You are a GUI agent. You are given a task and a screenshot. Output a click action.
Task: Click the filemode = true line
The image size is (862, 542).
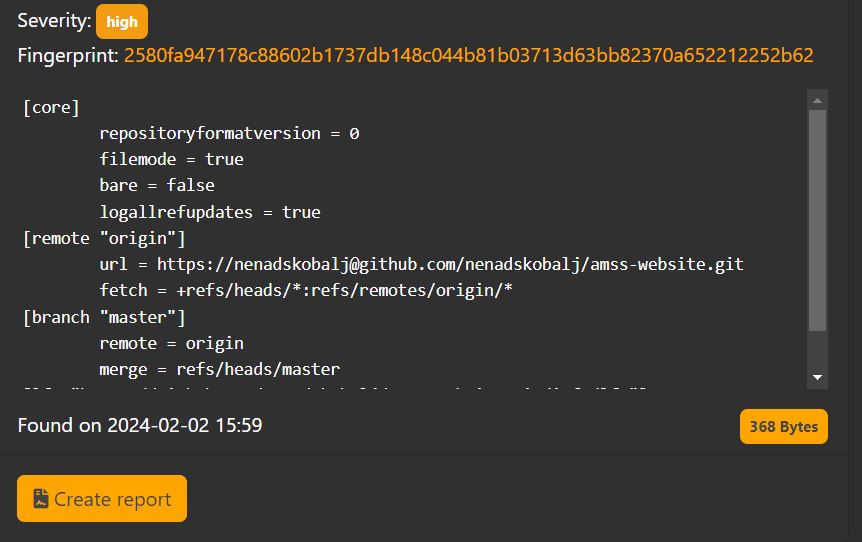click(172, 159)
